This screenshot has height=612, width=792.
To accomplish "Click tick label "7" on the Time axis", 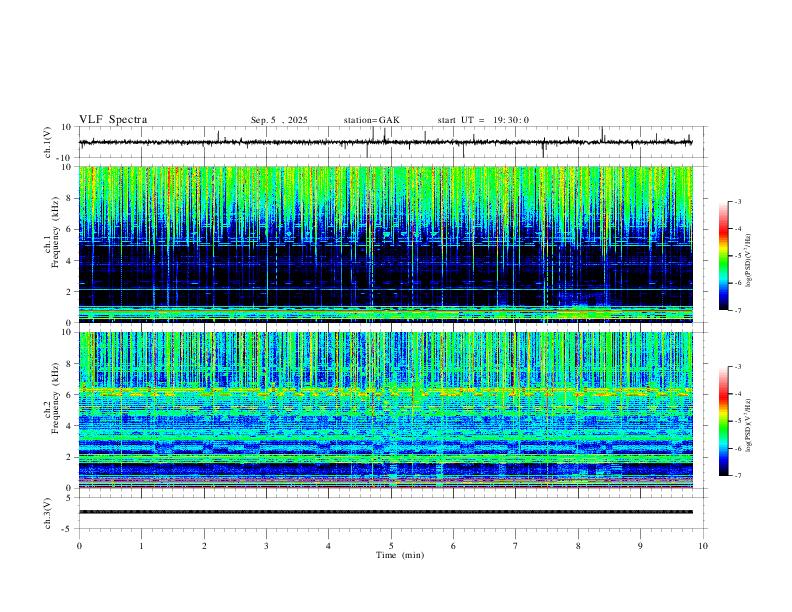I will point(516,546).
